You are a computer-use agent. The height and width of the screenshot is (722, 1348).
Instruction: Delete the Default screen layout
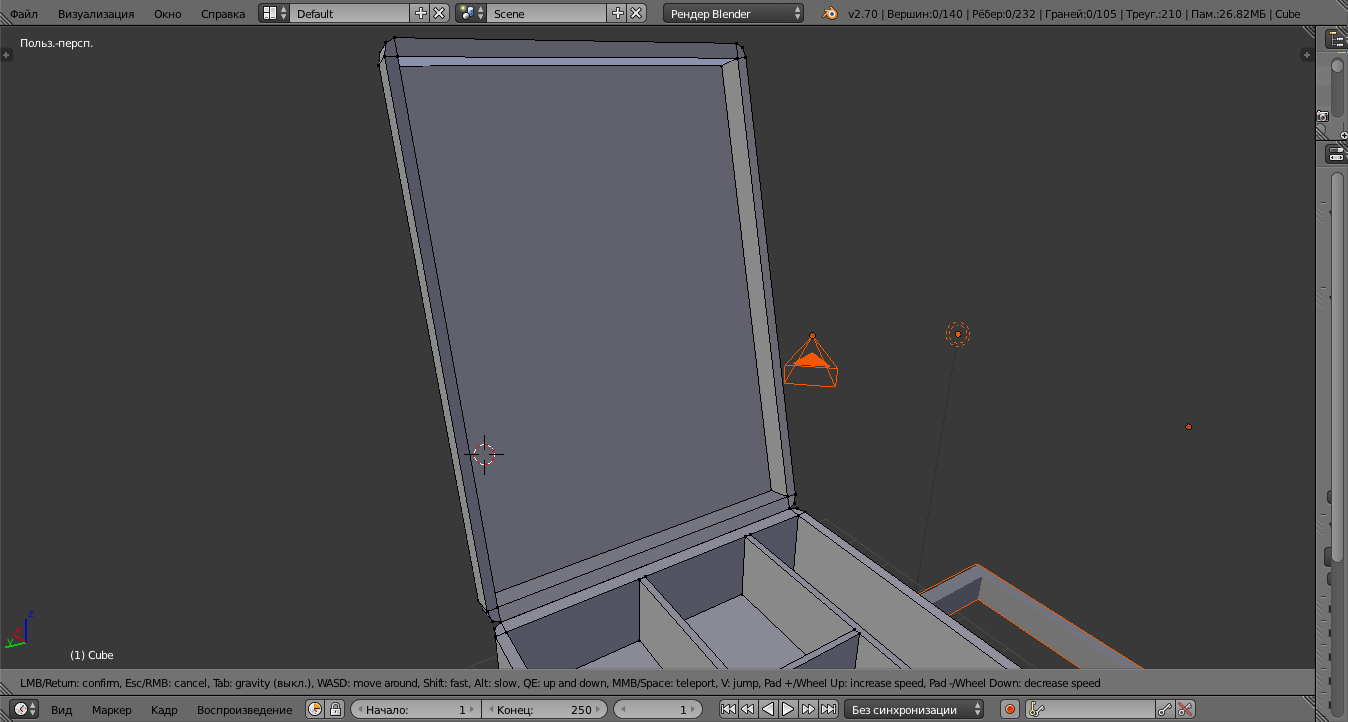[438, 13]
